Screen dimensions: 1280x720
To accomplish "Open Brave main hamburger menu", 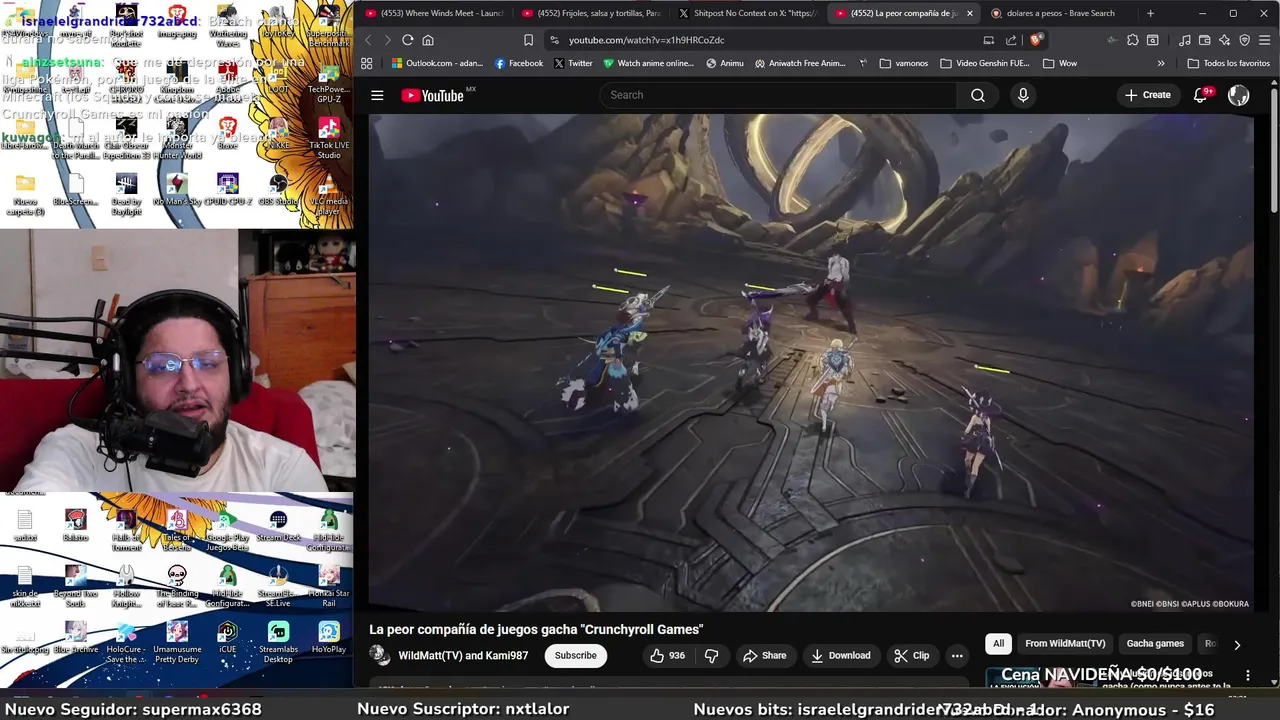I will (x=1265, y=40).
